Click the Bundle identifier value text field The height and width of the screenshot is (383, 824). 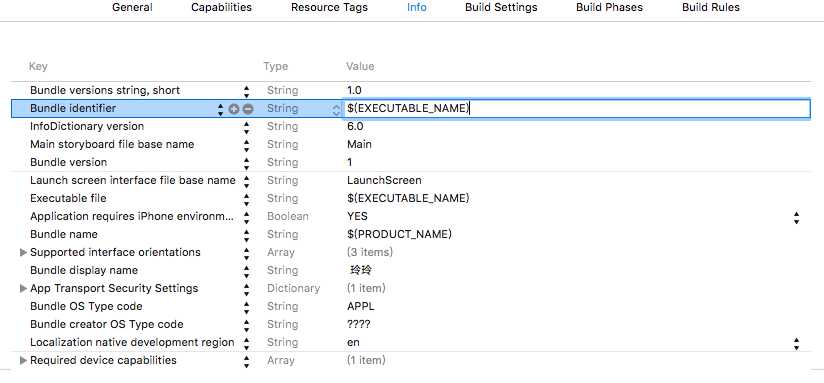(576, 109)
